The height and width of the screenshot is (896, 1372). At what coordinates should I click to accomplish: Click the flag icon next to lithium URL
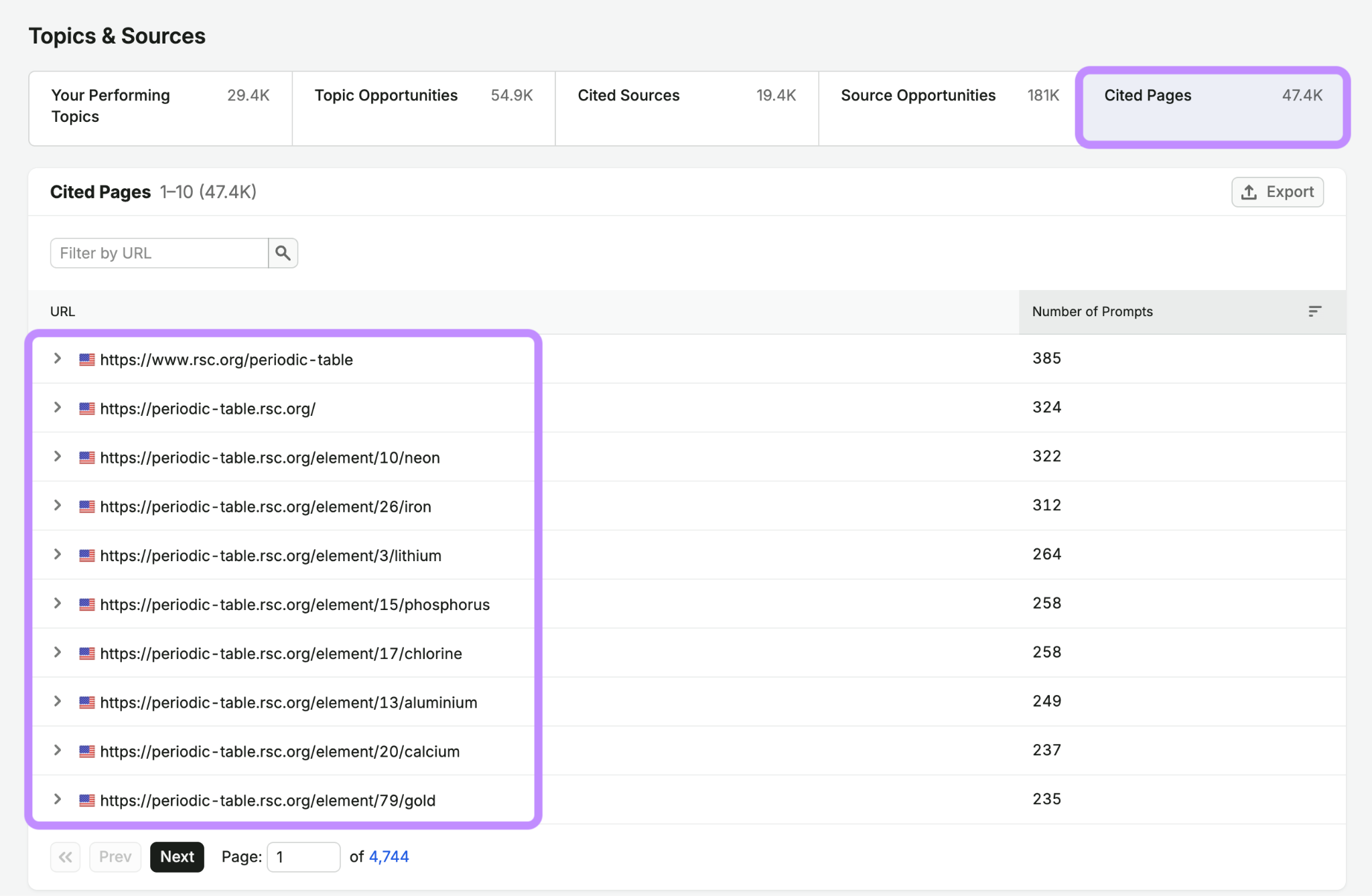point(87,556)
